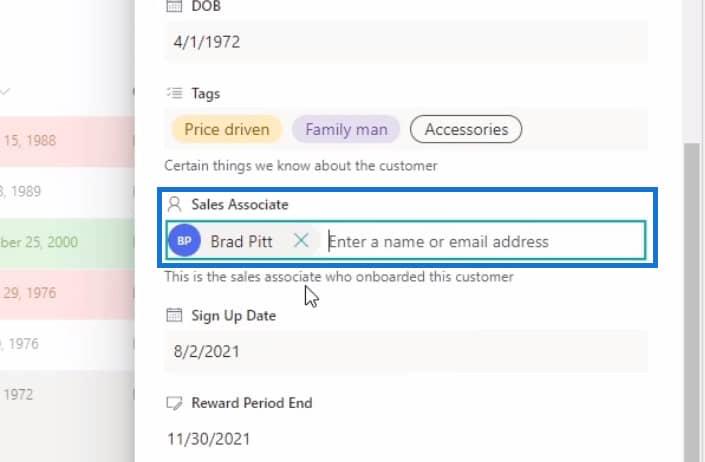Click the Sales Associate person icon
705x462 pixels.
point(174,204)
